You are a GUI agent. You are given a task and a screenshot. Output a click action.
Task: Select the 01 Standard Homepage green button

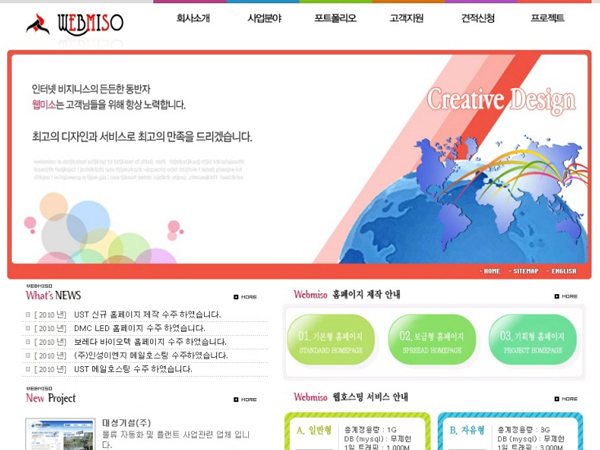click(331, 341)
